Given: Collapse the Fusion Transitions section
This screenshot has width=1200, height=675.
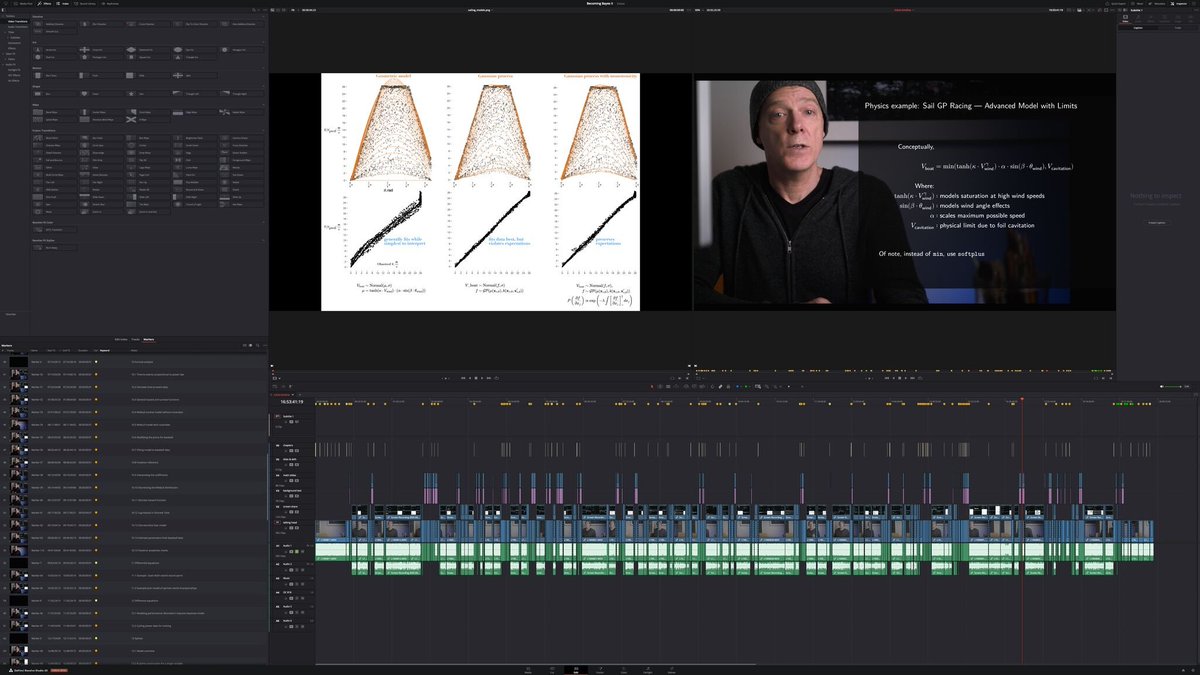Looking at the screenshot, I should coord(263,128).
